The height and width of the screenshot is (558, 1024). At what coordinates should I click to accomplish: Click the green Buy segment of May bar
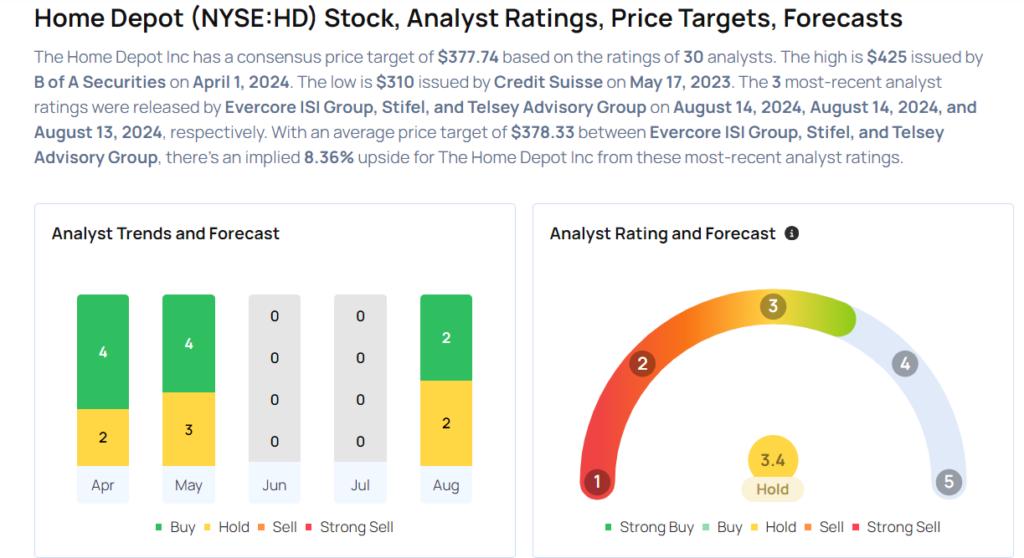189,344
